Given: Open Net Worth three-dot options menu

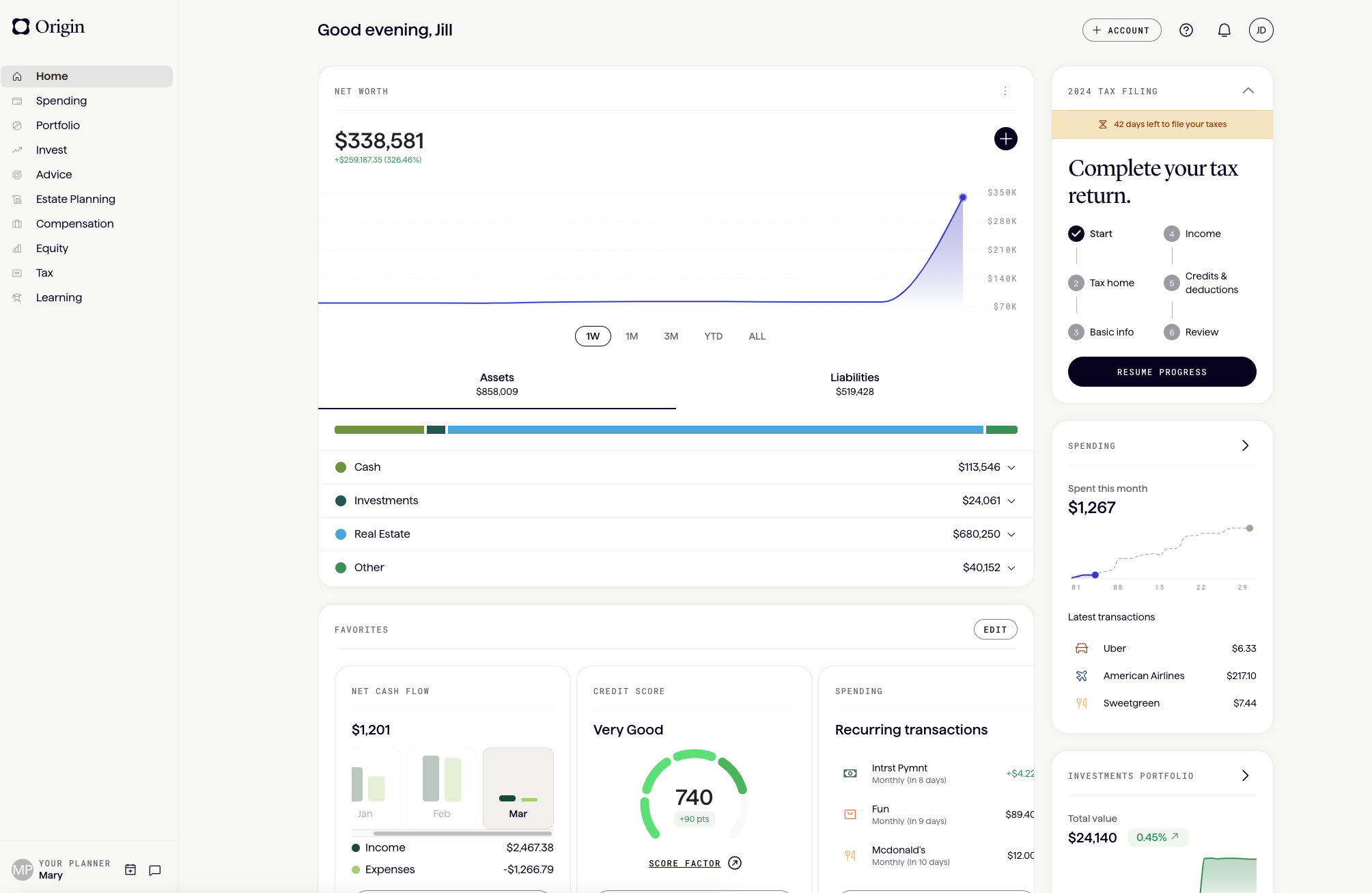Looking at the screenshot, I should tap(1005, 91).
